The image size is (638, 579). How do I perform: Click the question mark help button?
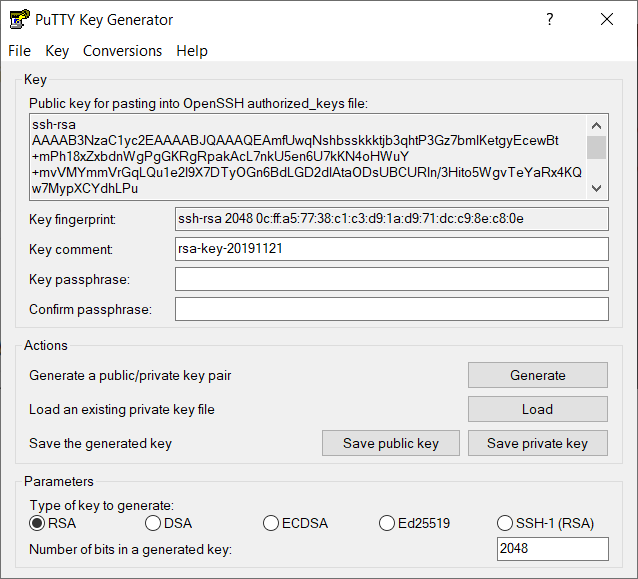click(550, 19)
